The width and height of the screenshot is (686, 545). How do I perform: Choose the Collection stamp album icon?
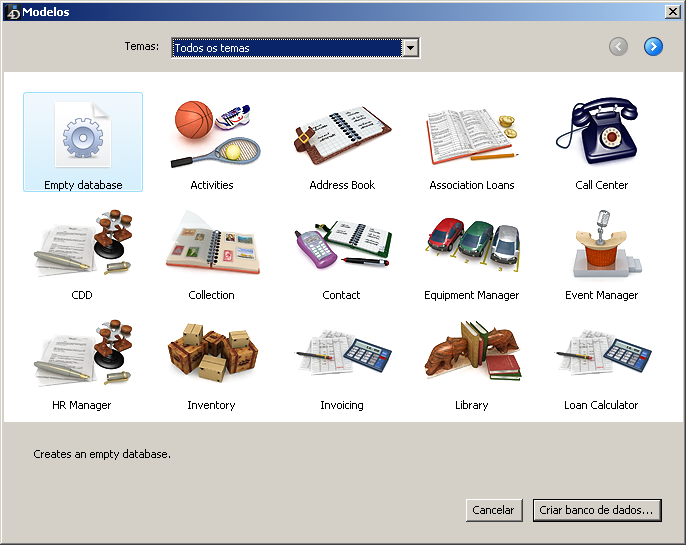pos(212,246)
